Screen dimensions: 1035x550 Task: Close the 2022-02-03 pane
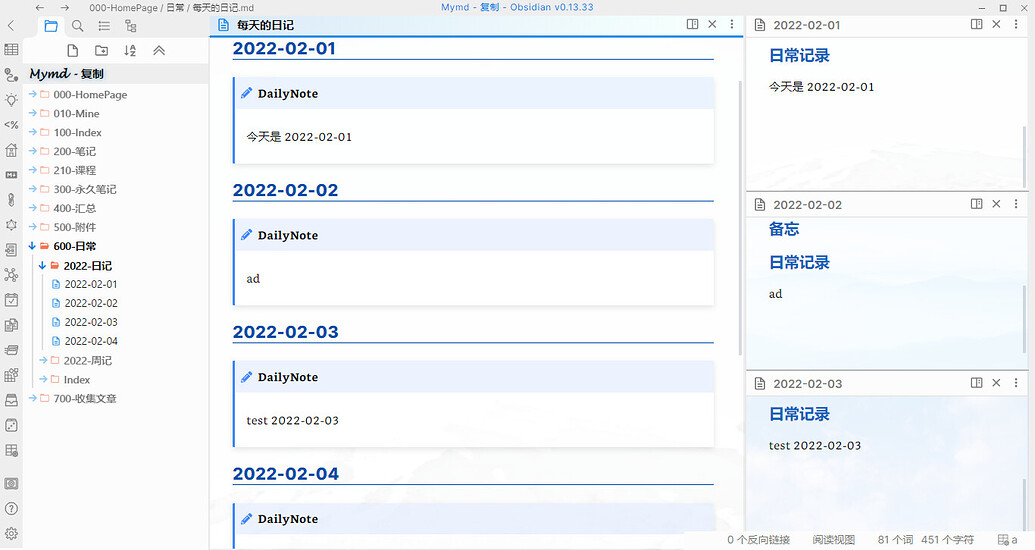coord(997,383)
